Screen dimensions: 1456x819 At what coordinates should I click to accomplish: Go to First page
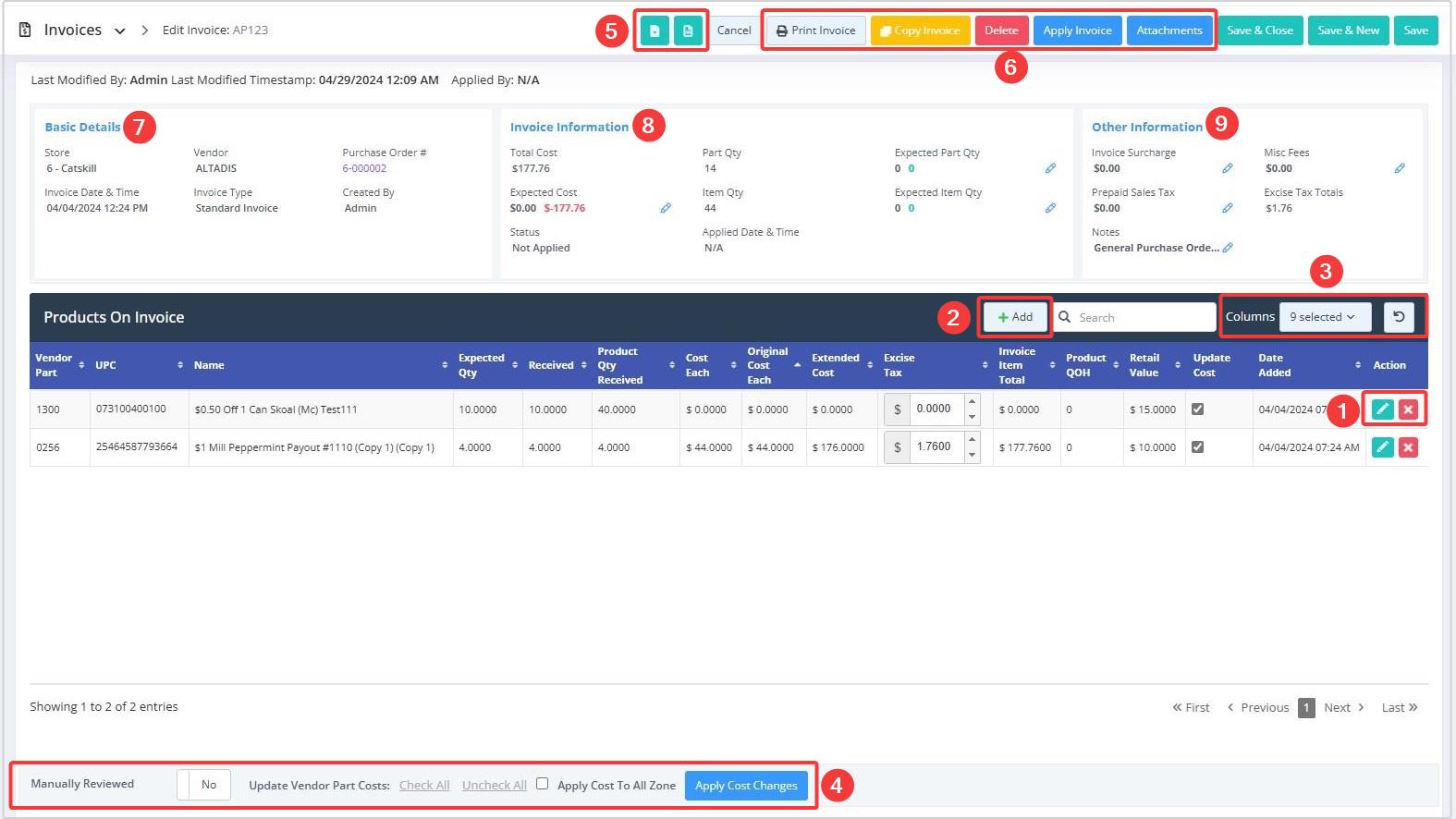click(1191, 707)
